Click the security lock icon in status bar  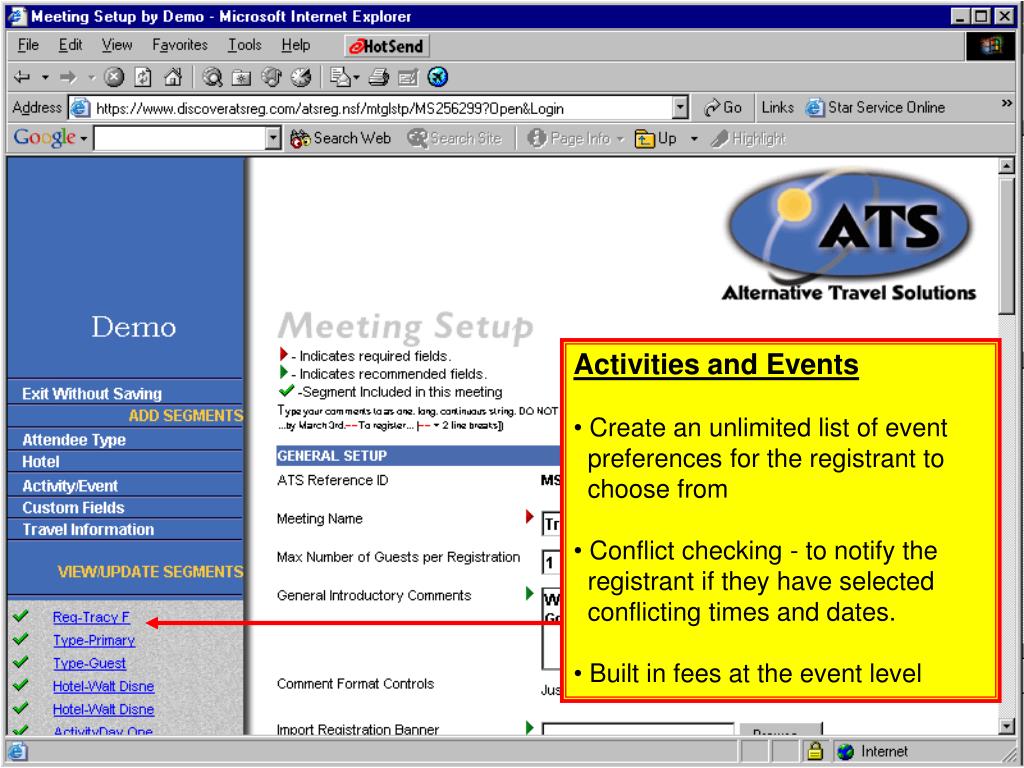815,752
